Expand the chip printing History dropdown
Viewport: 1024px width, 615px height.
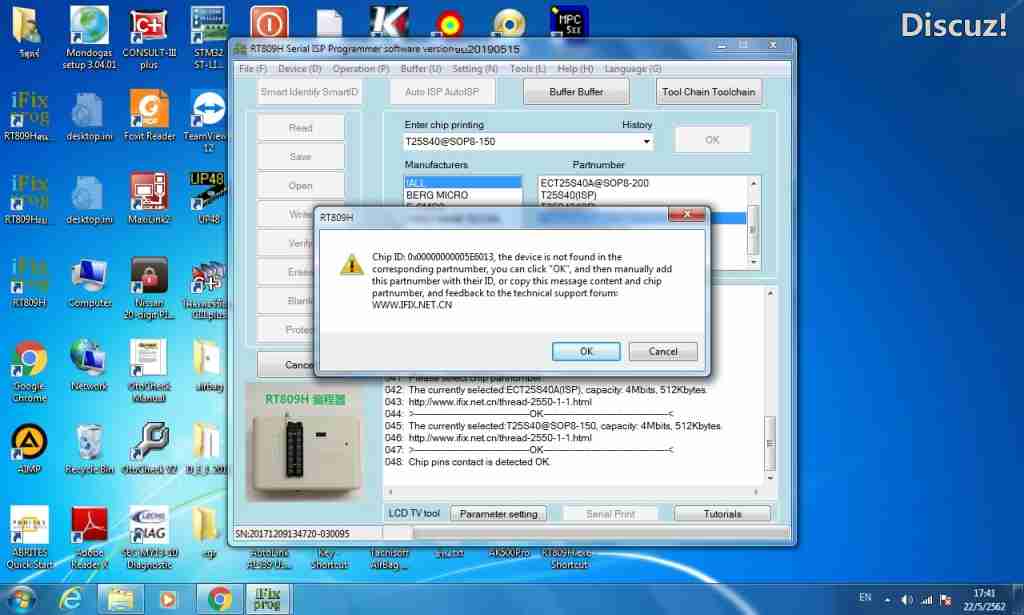click(x=647, y=142)
